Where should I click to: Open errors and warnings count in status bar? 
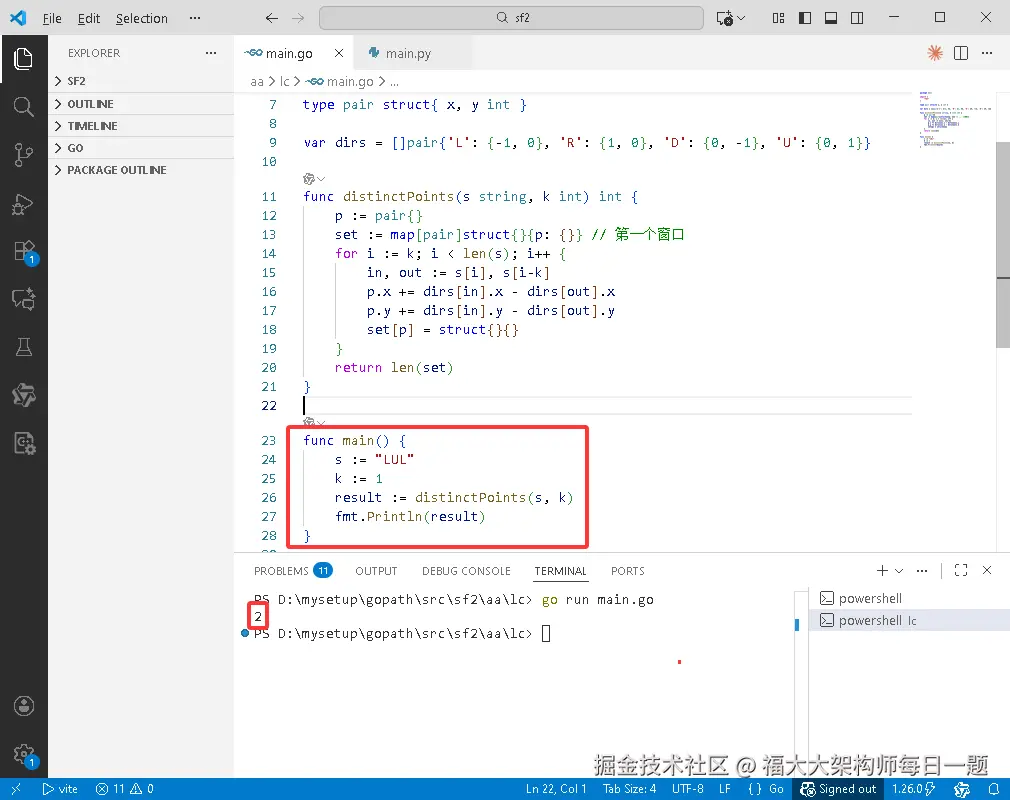[124, 788]
